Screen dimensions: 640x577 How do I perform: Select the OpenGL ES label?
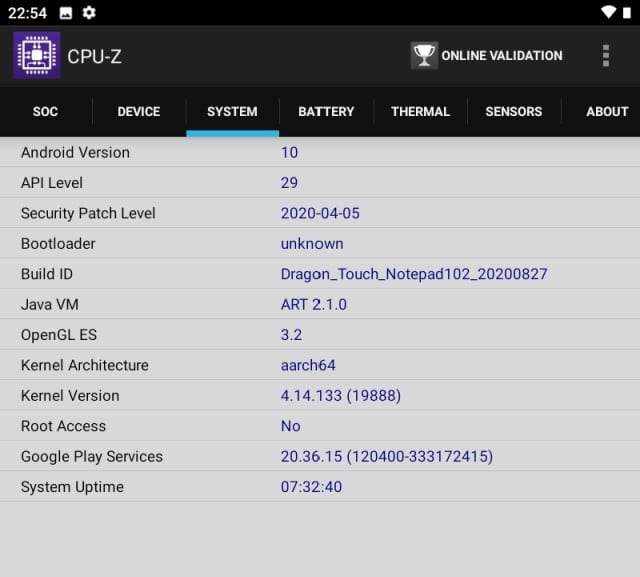59,335
